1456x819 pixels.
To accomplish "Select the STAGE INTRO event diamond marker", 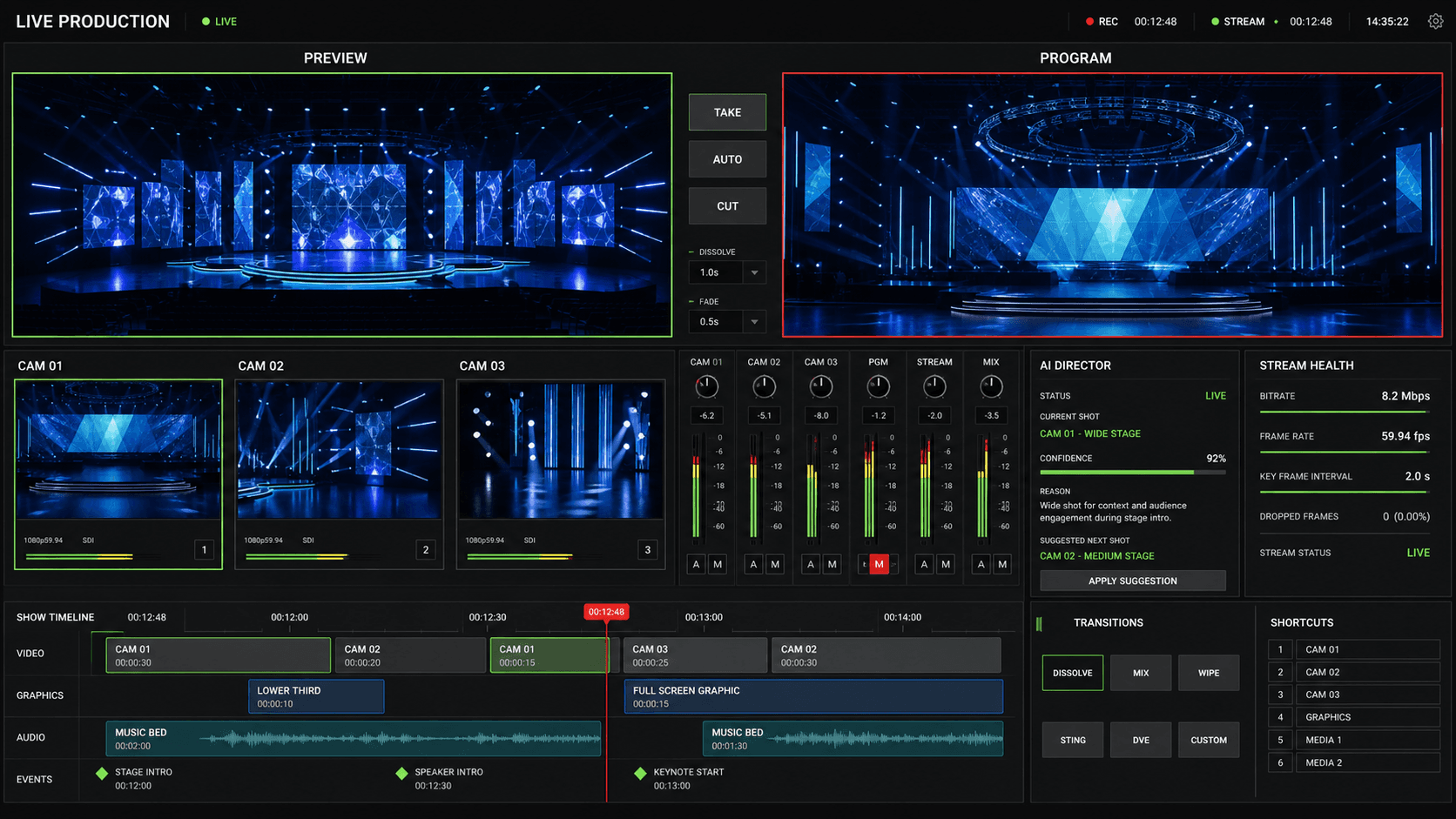I will 102,773.
